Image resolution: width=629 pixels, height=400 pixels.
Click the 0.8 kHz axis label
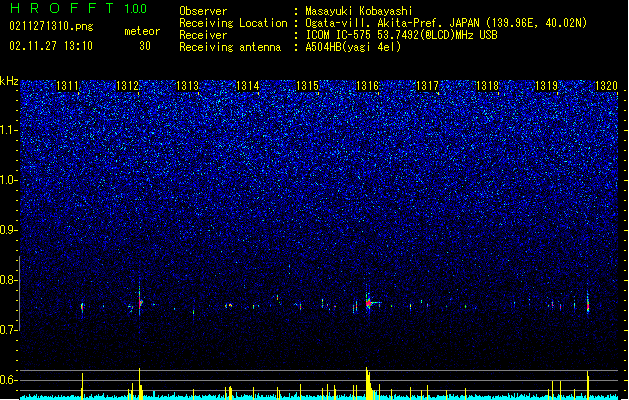pyautogui.click(x=9, y=280)
